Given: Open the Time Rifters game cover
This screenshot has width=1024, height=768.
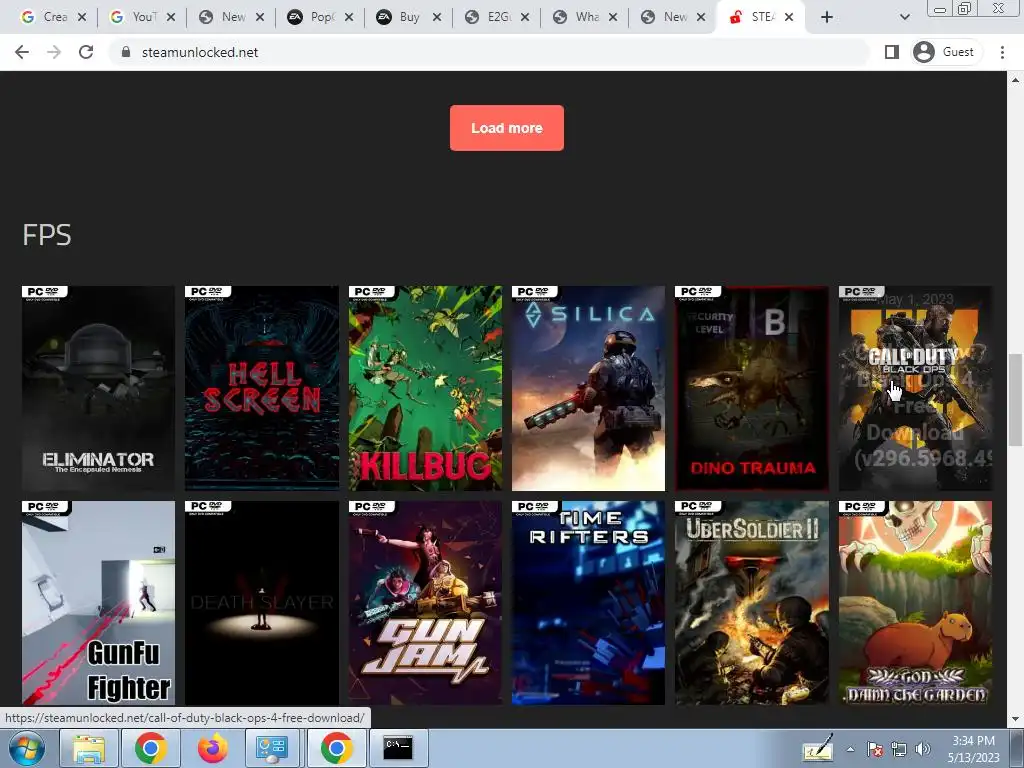Looking at the screenshot, I should coord(588,603).
